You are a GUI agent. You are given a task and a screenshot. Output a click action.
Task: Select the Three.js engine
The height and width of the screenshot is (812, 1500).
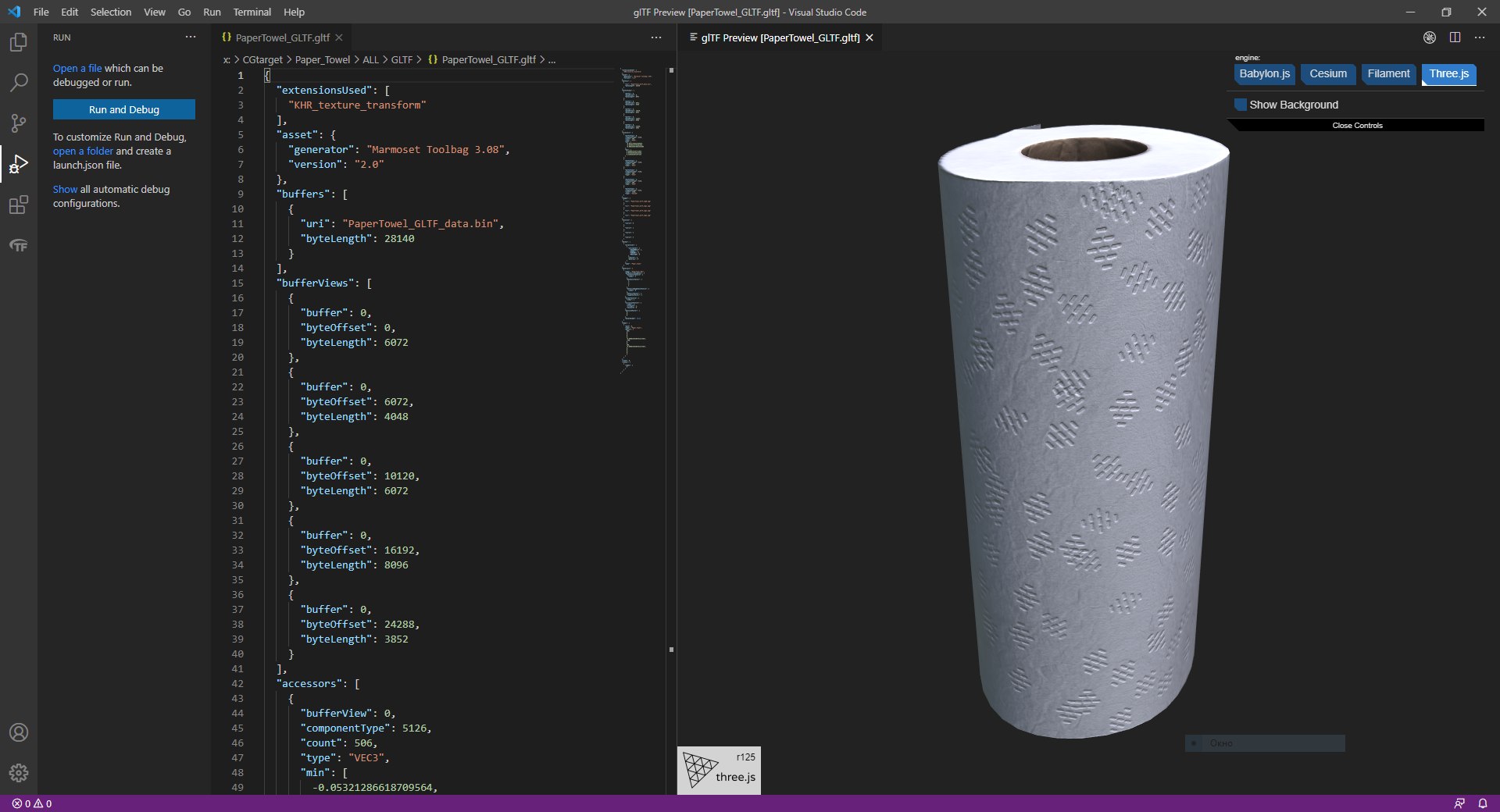(x=1449, y=74)
